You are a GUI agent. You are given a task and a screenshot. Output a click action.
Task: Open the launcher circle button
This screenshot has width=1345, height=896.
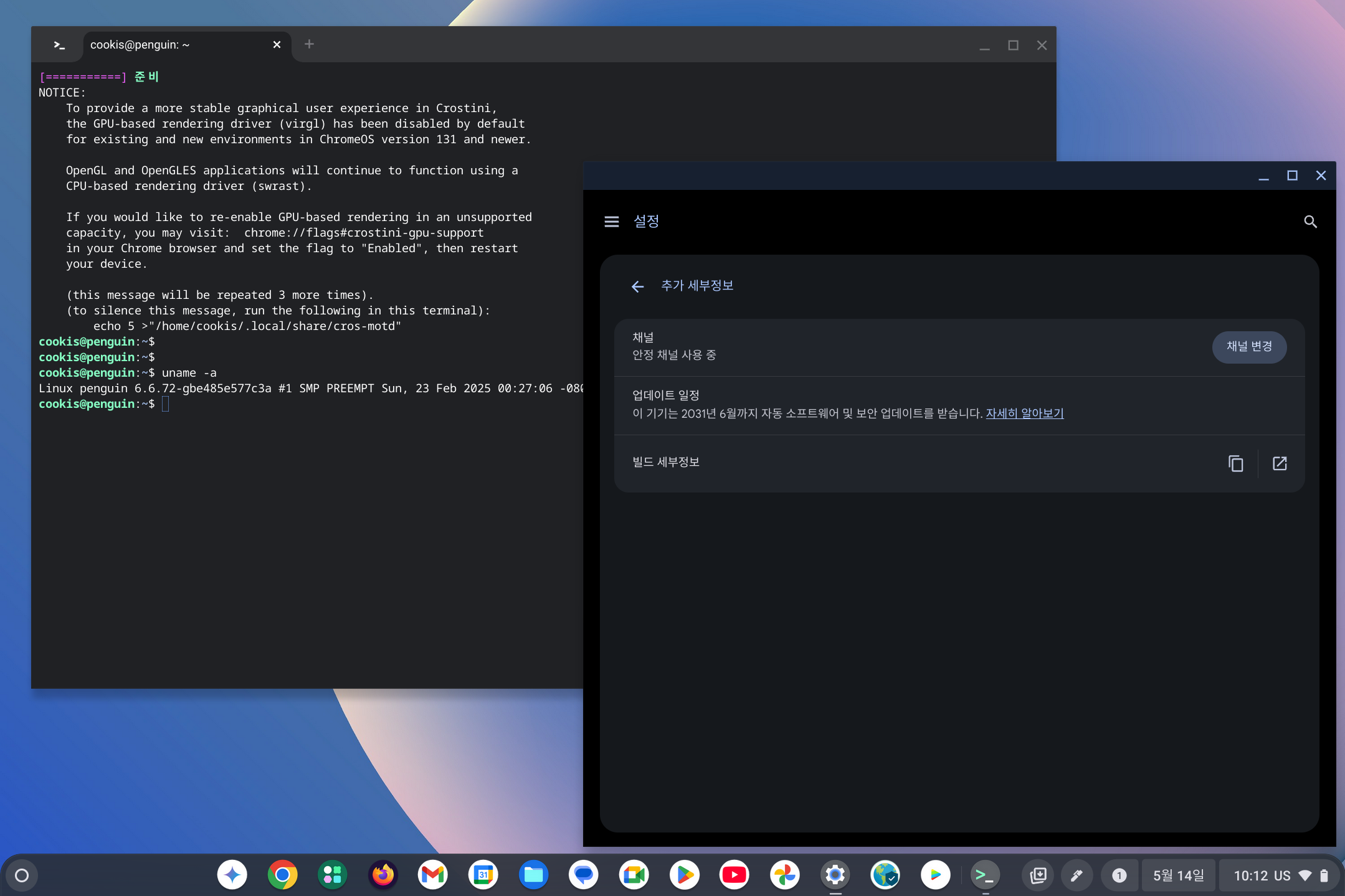tap(22, 875)
